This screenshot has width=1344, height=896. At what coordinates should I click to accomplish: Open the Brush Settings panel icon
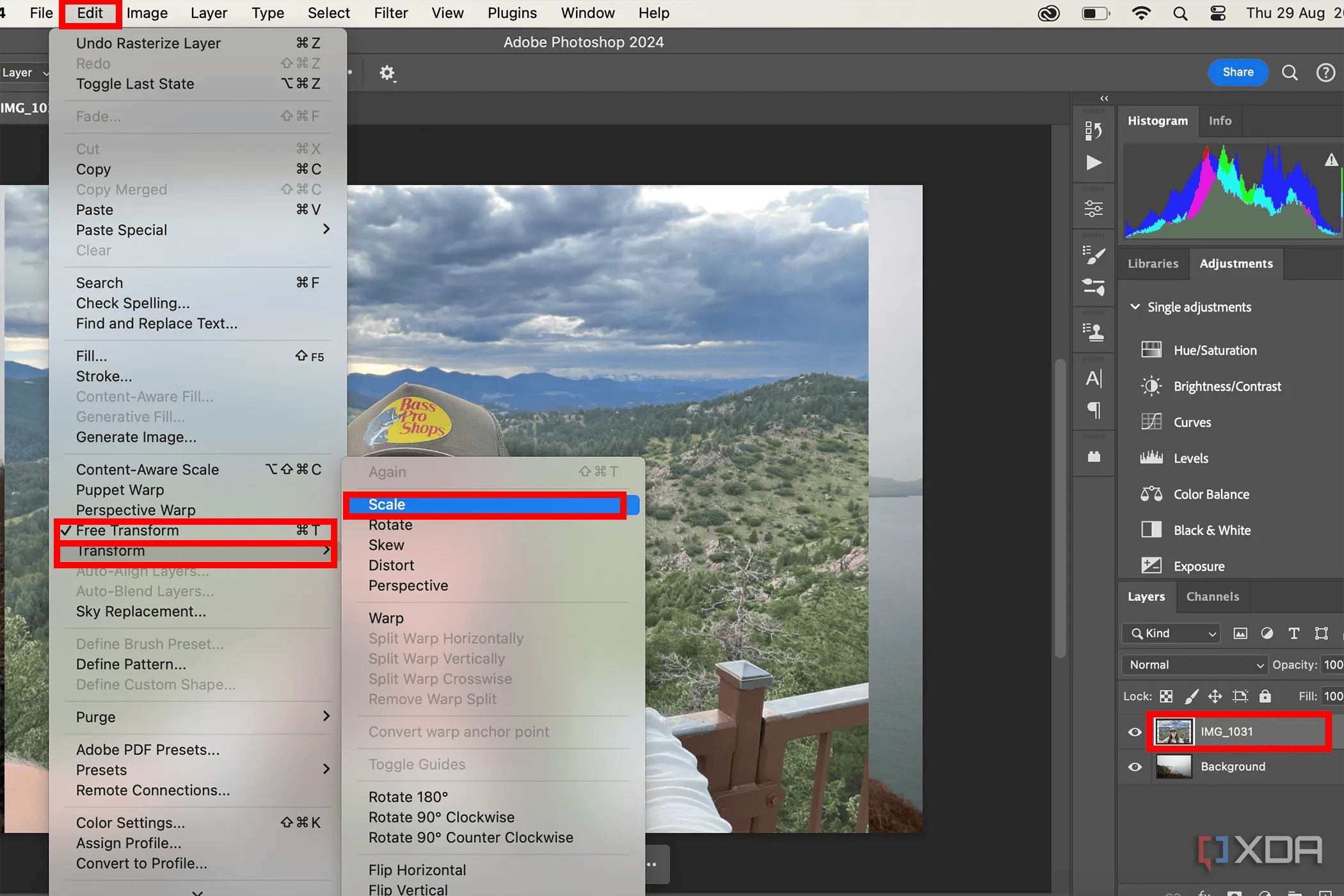(x=1094, y=287)
